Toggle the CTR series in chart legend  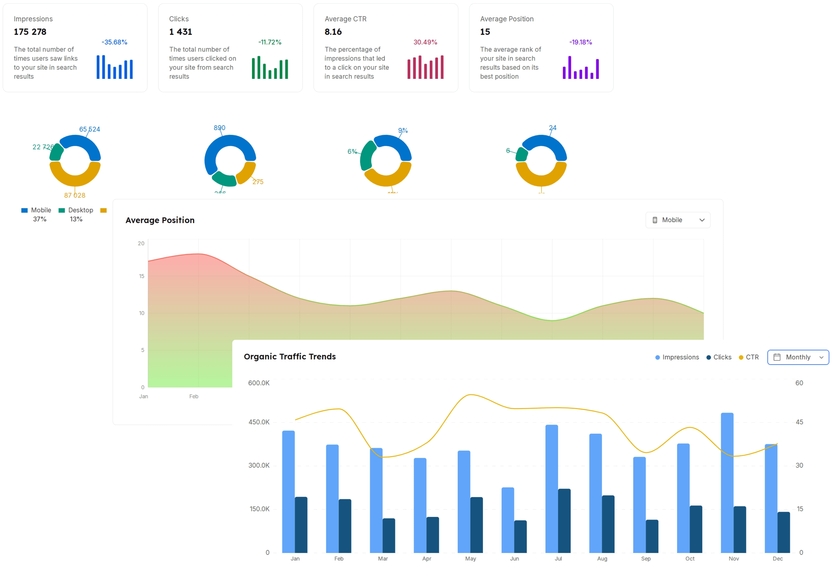(x=749, y=357)
